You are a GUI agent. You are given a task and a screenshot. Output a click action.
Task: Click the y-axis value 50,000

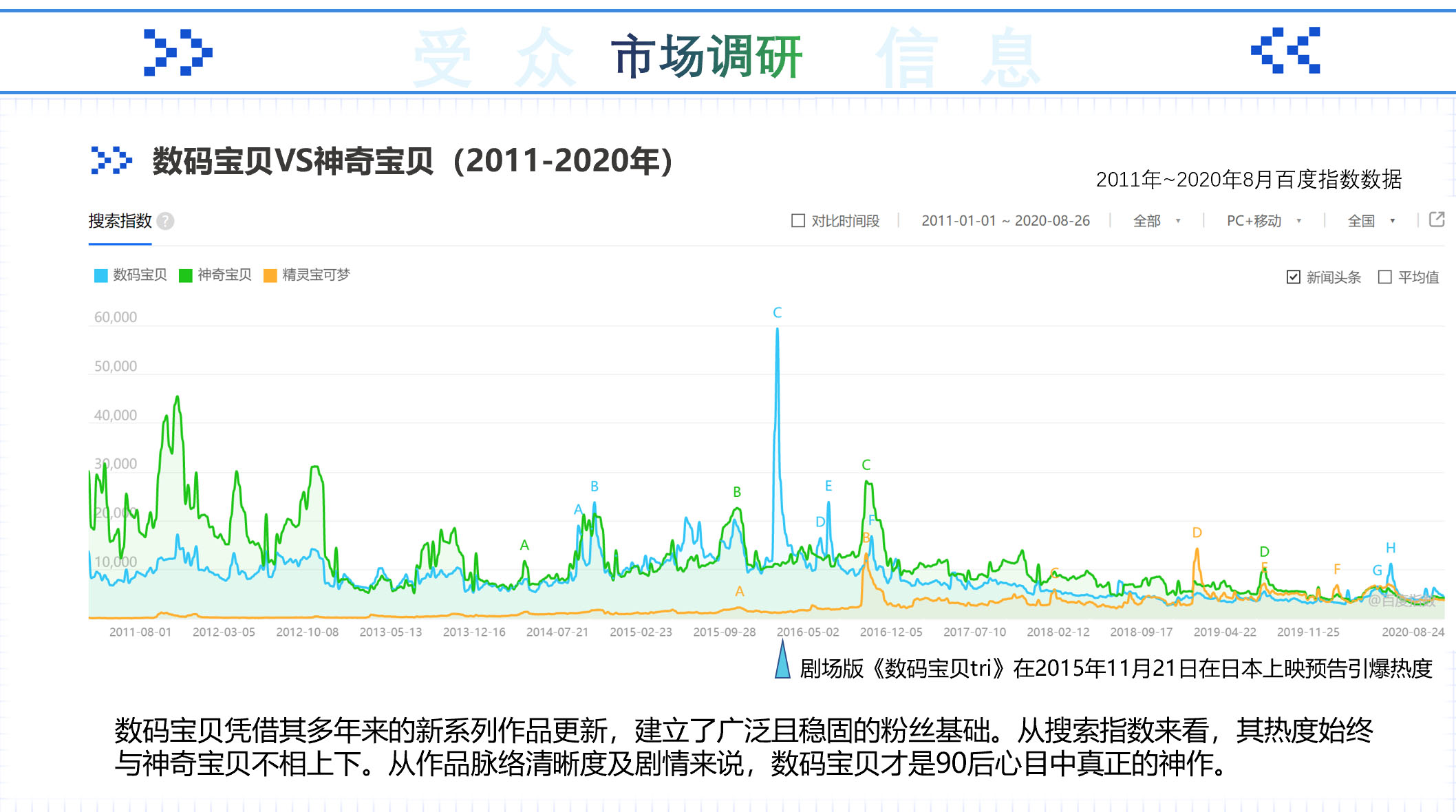[116, 367]
